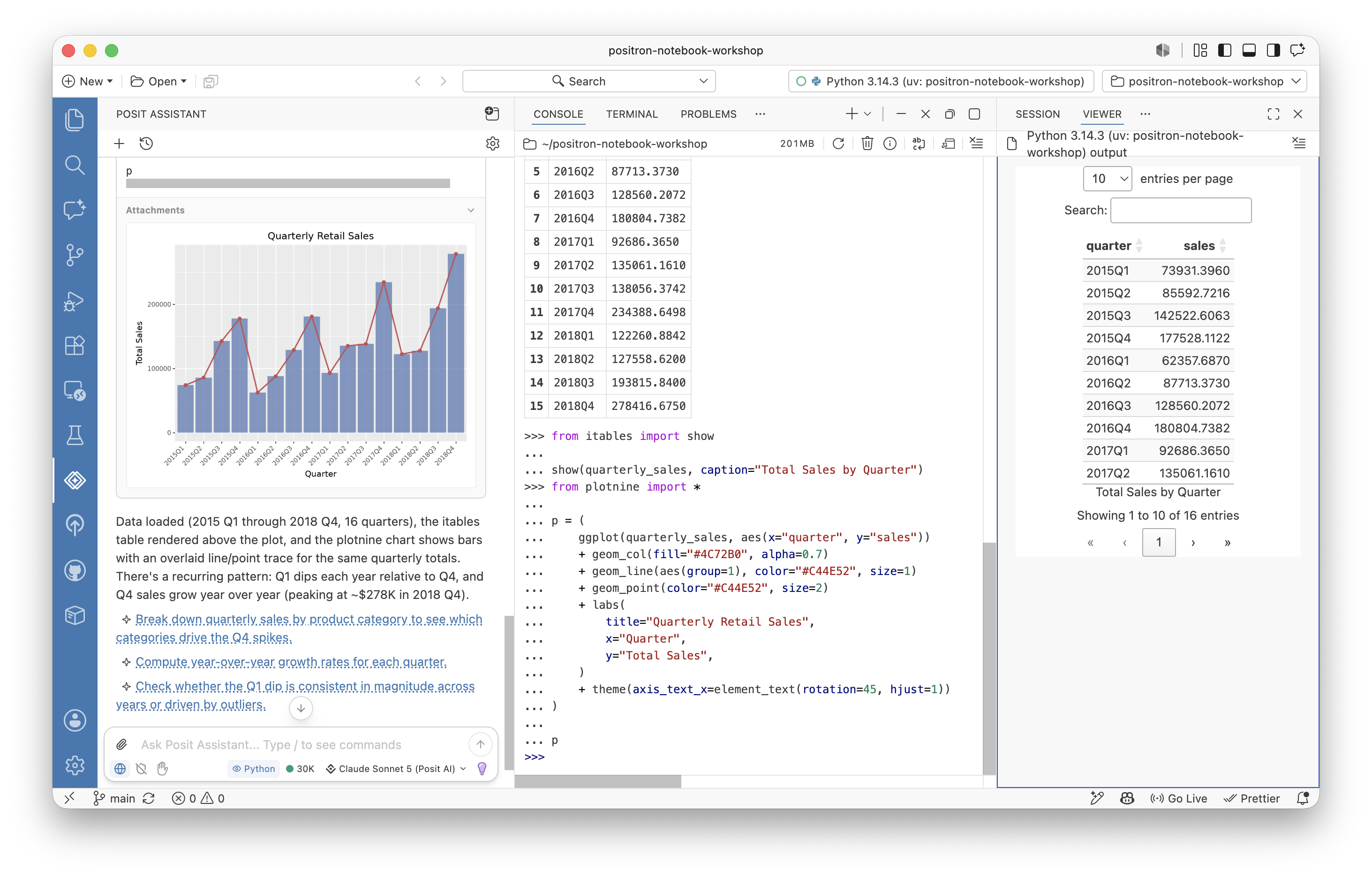Toggle Python session context visibility
1372x878 pixels.
pos(253,769)
